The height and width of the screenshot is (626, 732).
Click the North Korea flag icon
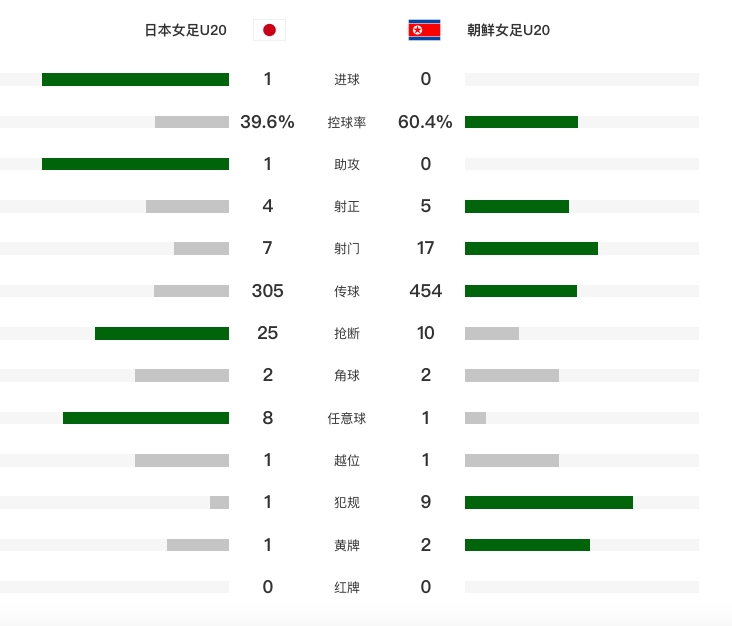click(x=424, y=30)
